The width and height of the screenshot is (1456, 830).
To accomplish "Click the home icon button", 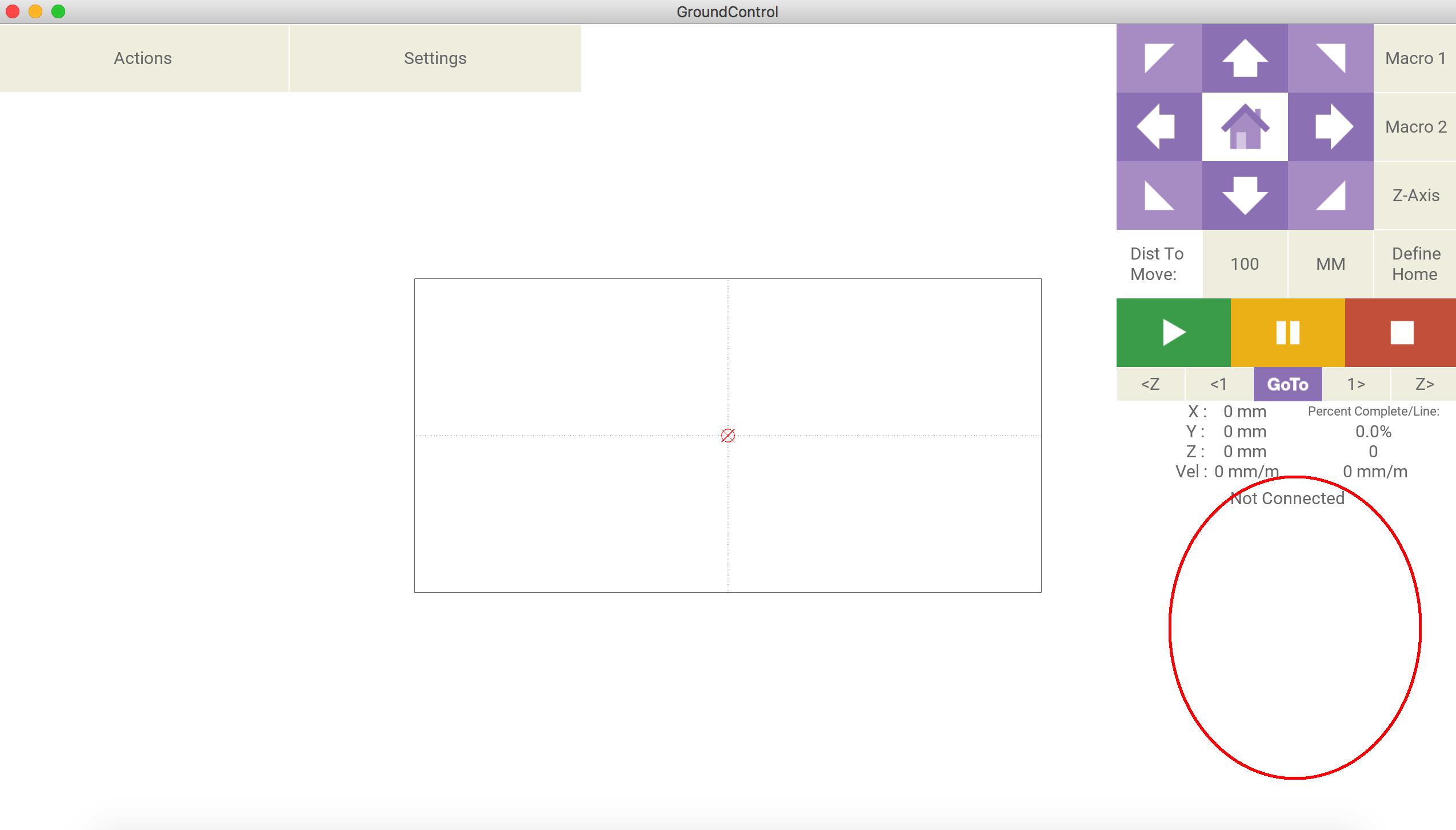I will [1245, 126].
